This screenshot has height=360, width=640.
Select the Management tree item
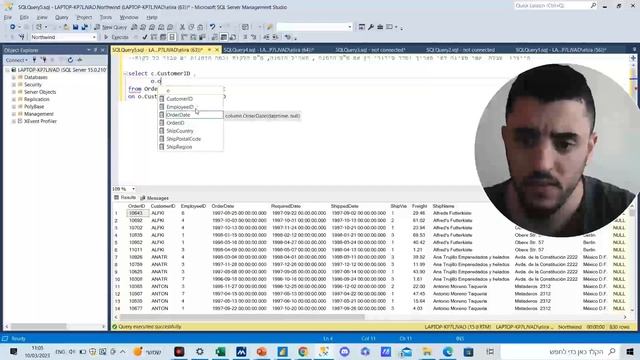click(38, 114)
